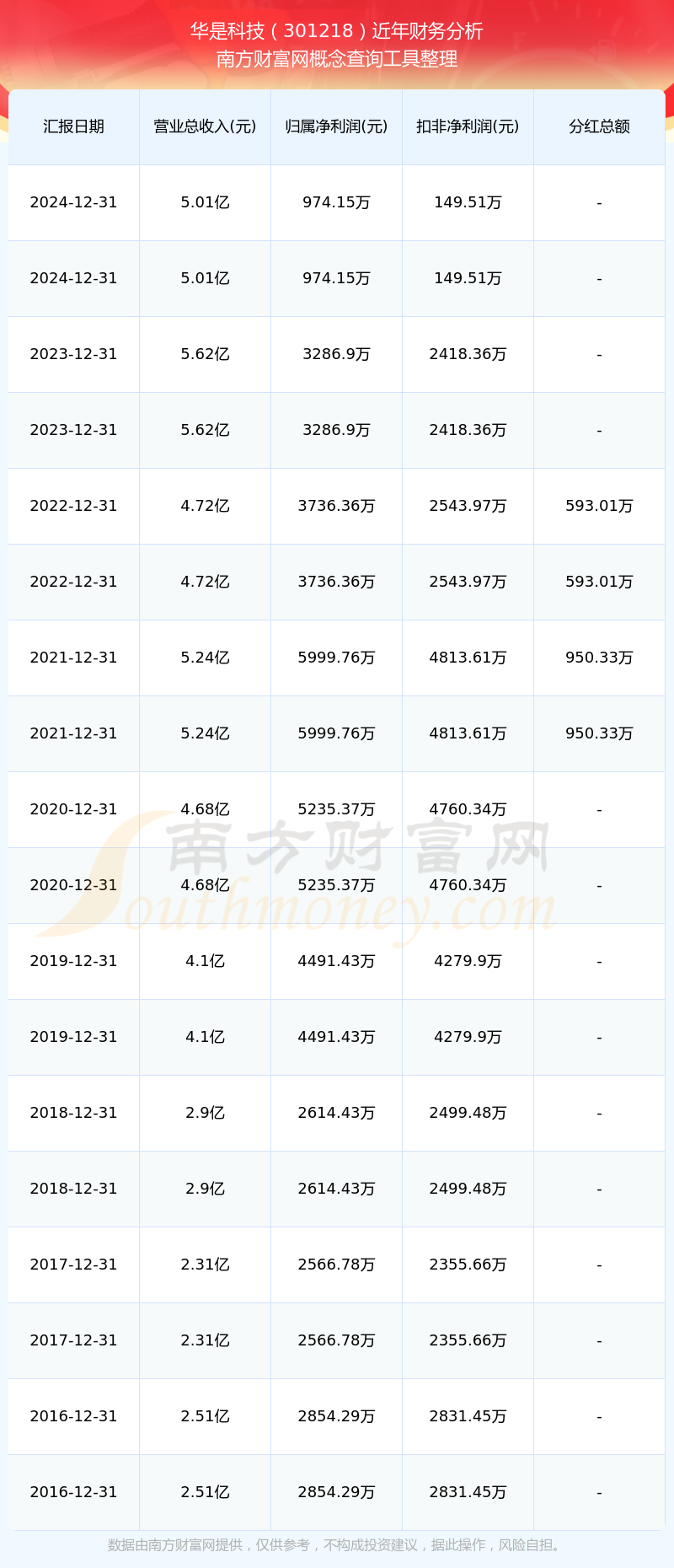Select the 扣非净利润(元) column header
674x1568 pixels.
(468, 126)
